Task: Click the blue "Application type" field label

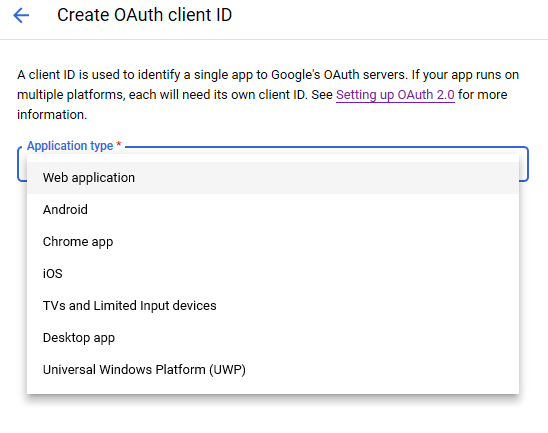Action: [70, 146]
